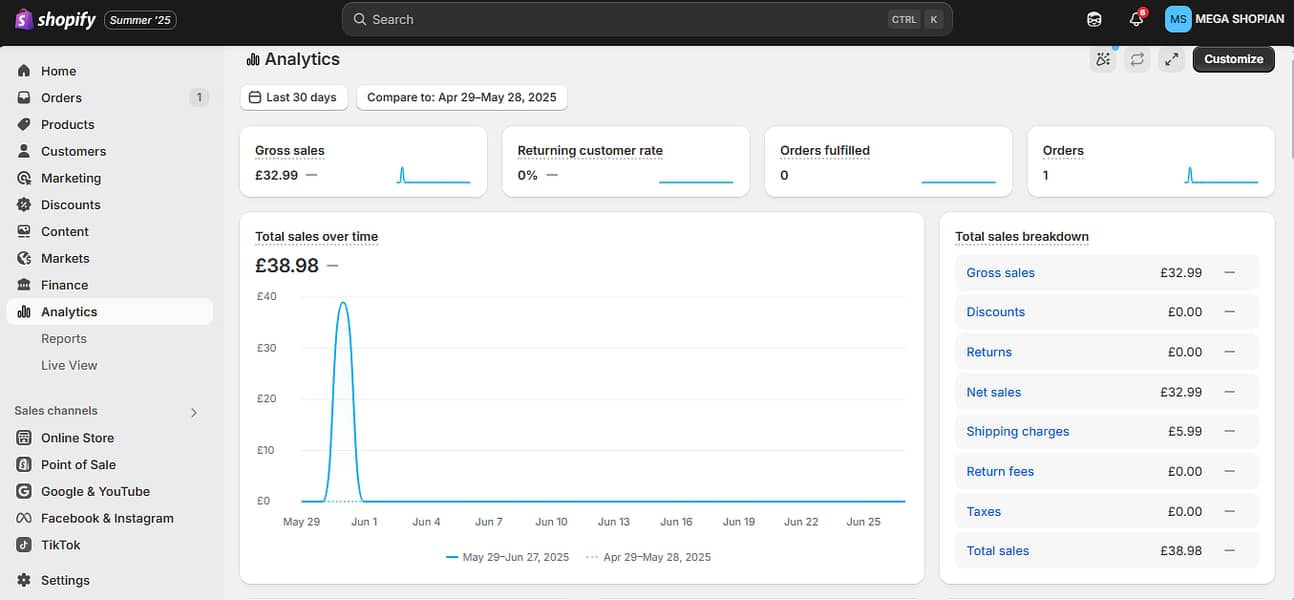Viewport: 1294px width, 600px height.
Task: Click the Products tag icon
Action: coord(24,125)
